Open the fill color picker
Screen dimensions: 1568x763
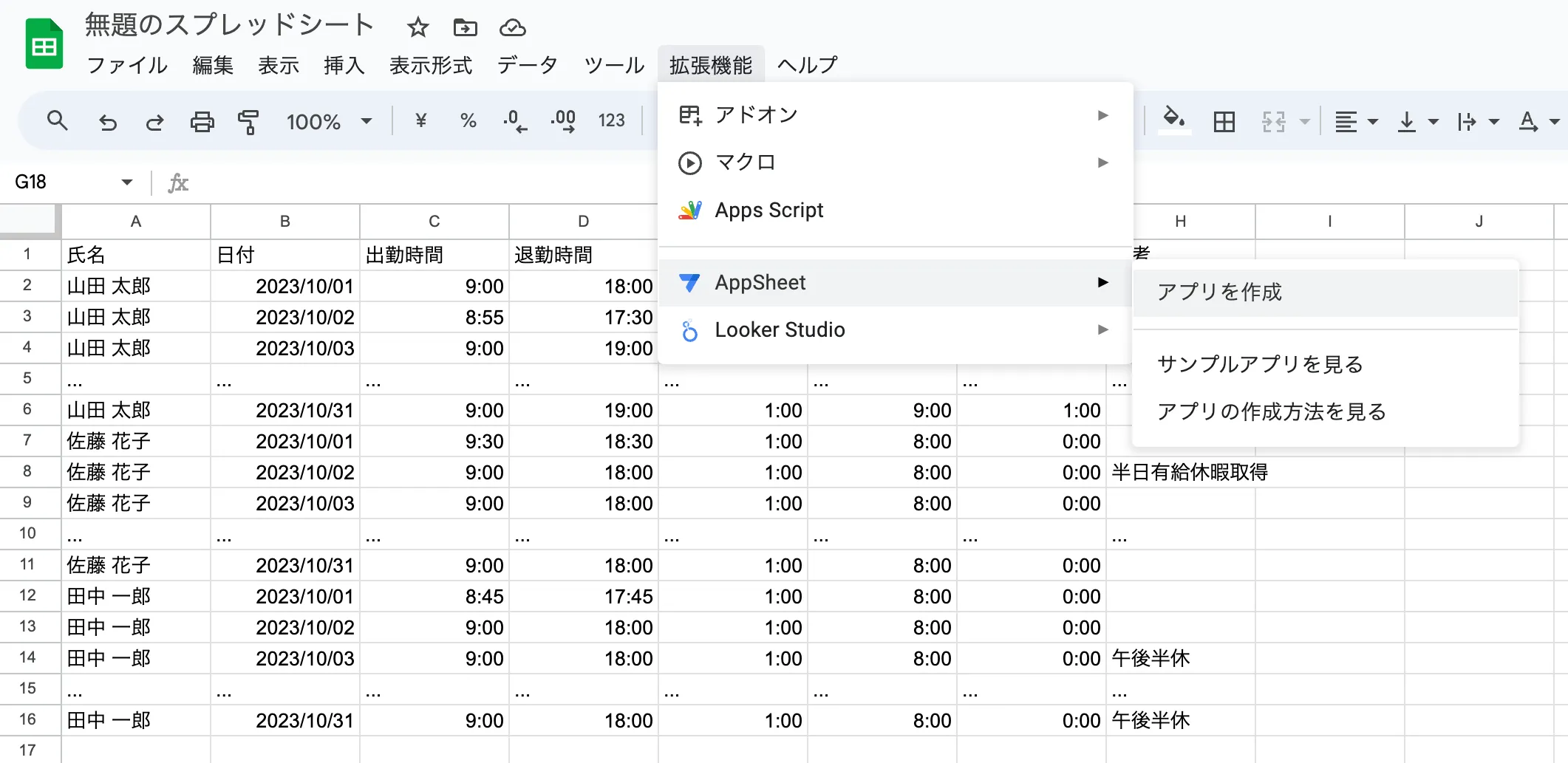(x=1173, y=121)
